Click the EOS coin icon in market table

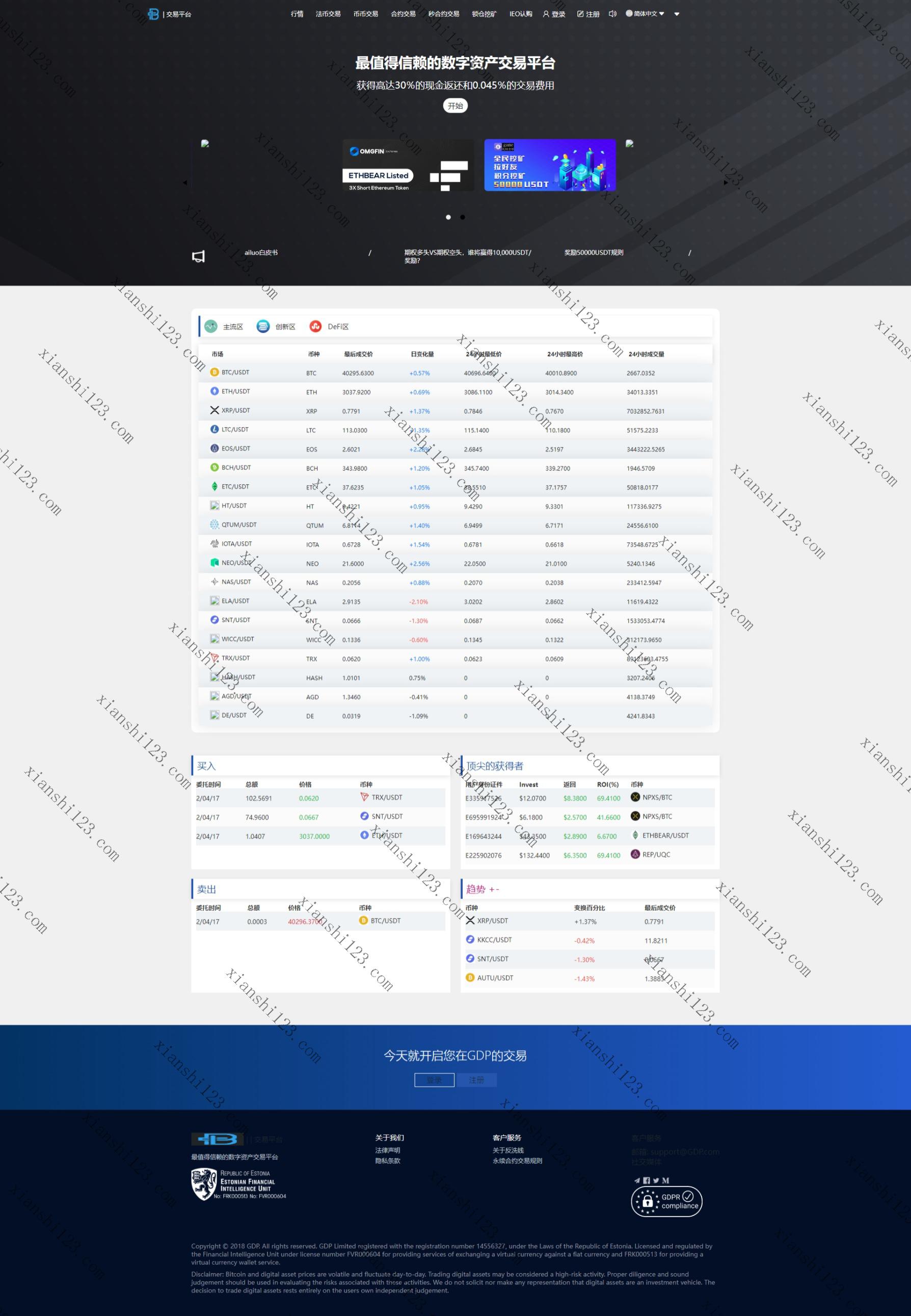(215, 448)
